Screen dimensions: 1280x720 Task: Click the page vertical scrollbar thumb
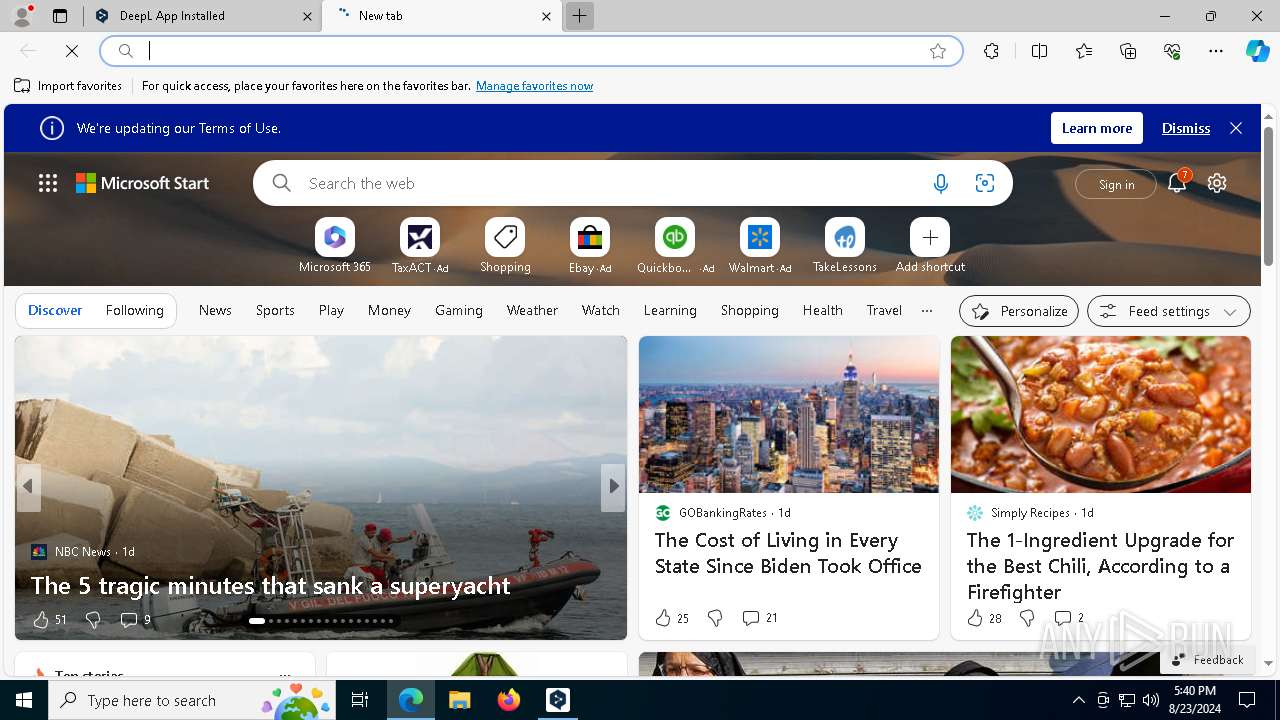[x=1268, y=197]
